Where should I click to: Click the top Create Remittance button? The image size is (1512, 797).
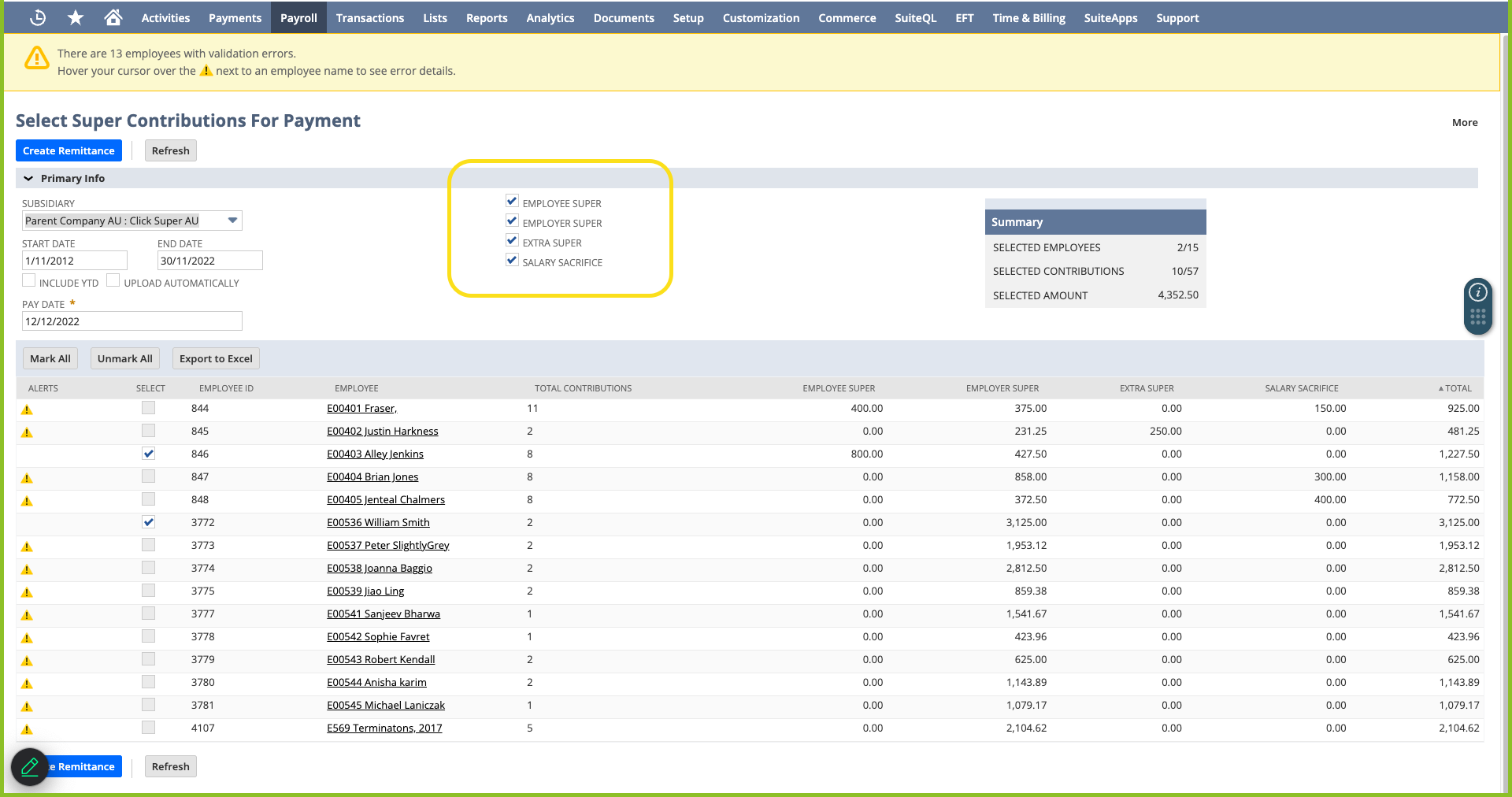69,150
